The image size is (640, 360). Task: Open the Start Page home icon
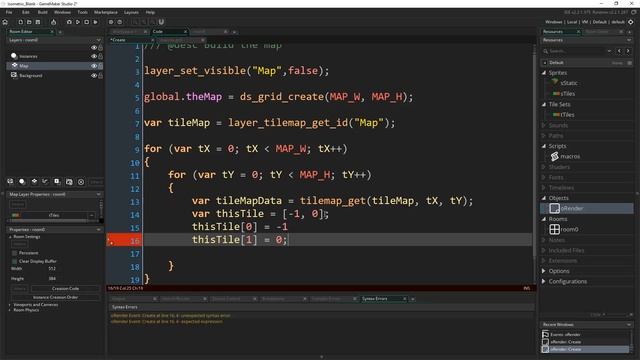[5, 22]
